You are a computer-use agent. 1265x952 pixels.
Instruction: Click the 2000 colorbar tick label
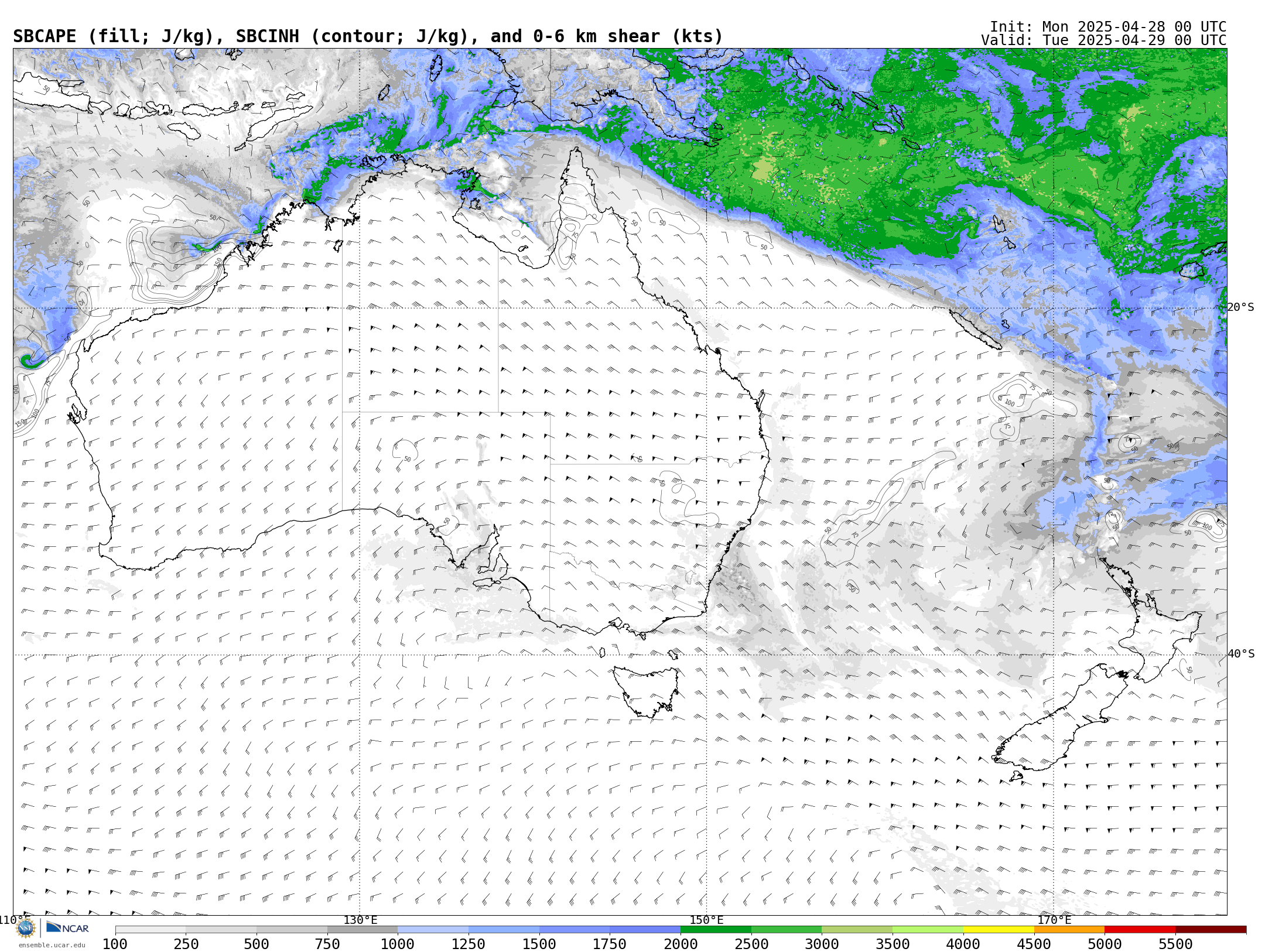681,944
